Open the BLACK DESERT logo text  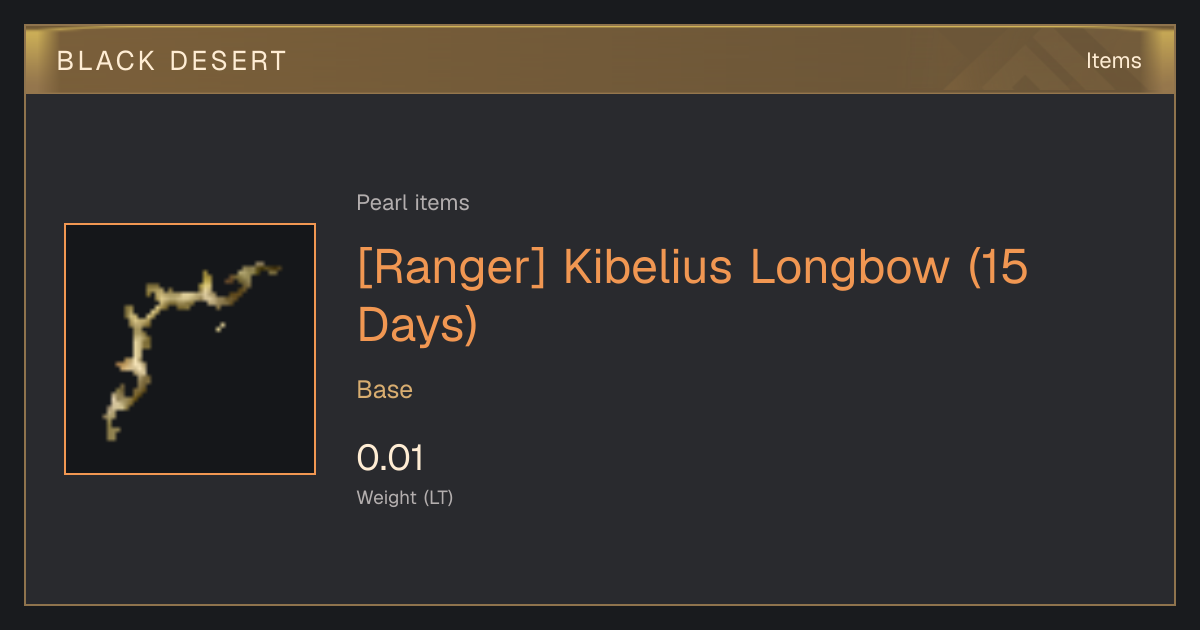(x=172, y=61)
